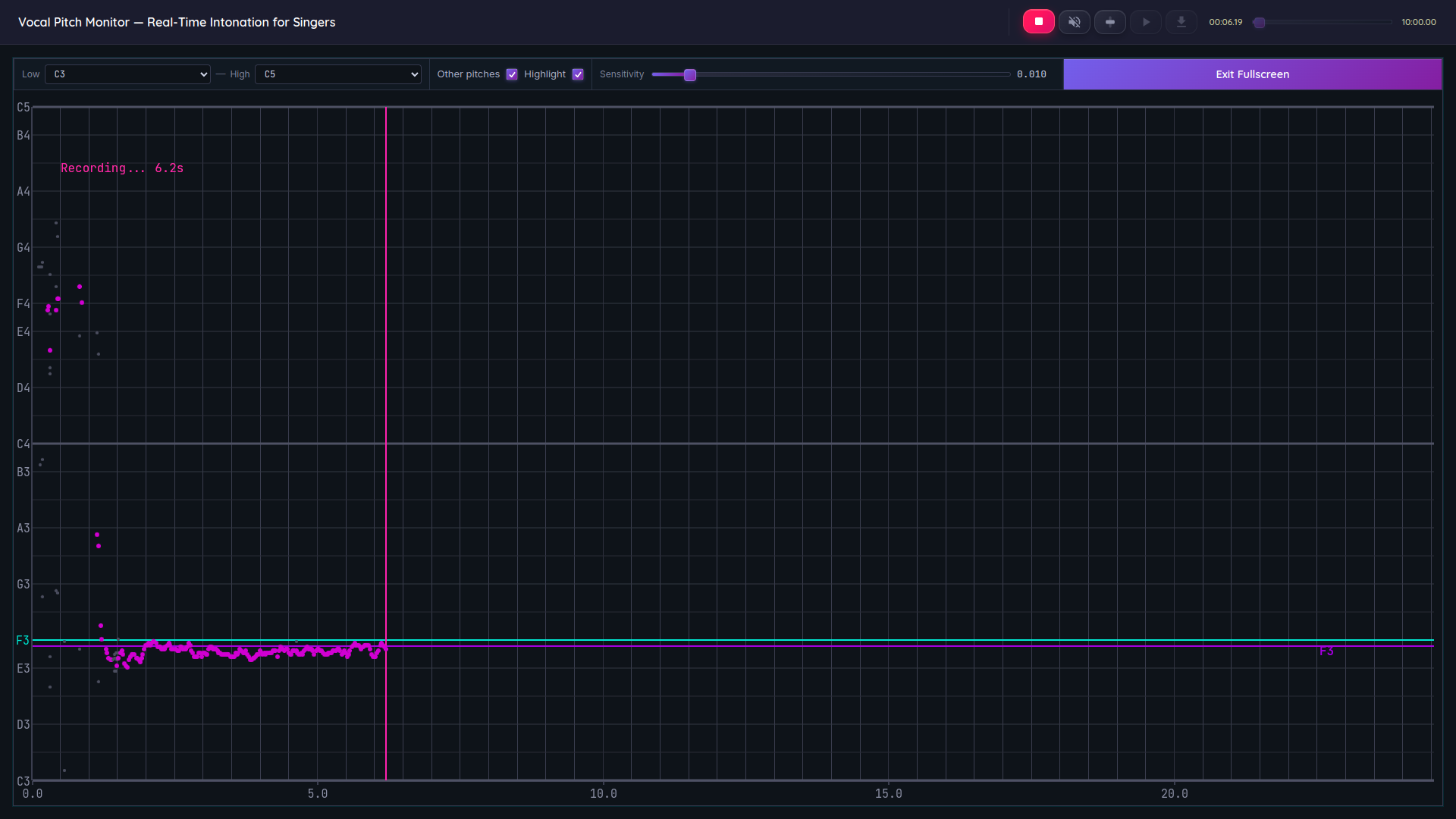Click the D4 label on the pitch axis
Screen dimensions: 1456x819
(x=24, y=388)
